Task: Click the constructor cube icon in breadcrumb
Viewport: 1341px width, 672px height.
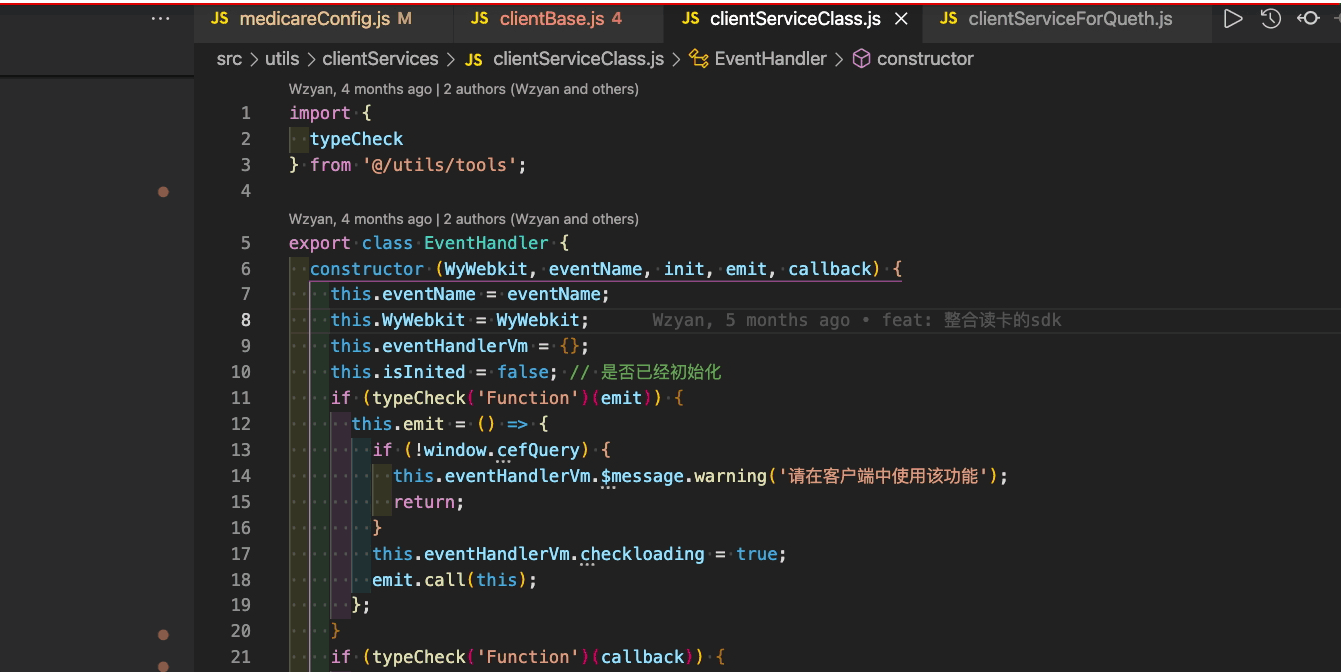Action: pyautogui.click(x=861, y=59)
